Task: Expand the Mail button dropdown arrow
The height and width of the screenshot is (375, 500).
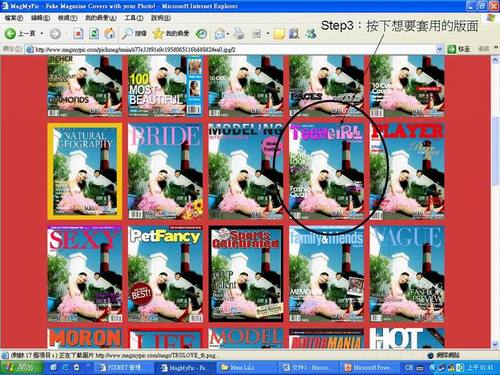Action: [x=228, y=33]
